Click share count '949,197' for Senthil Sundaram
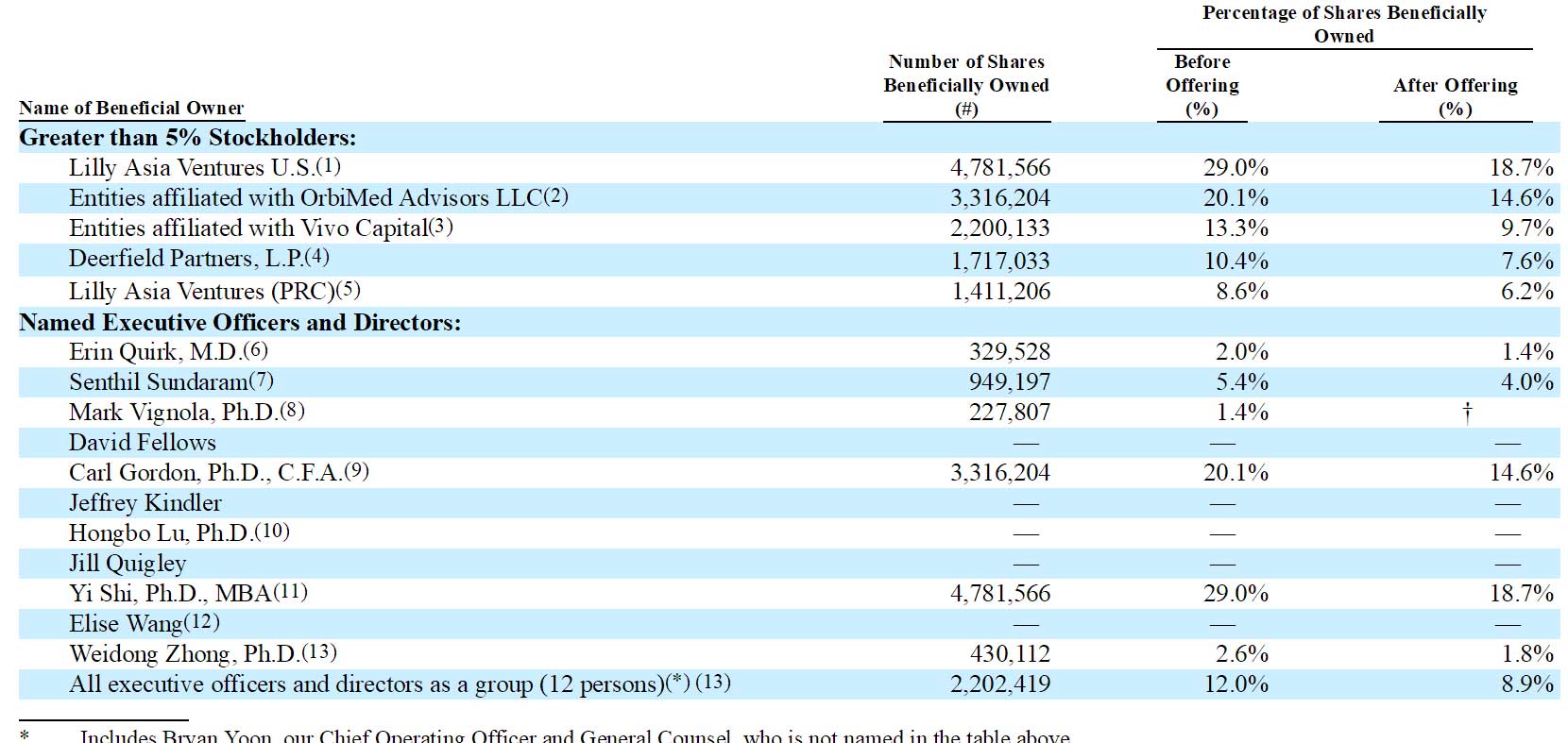 [x=1010, y=381]
